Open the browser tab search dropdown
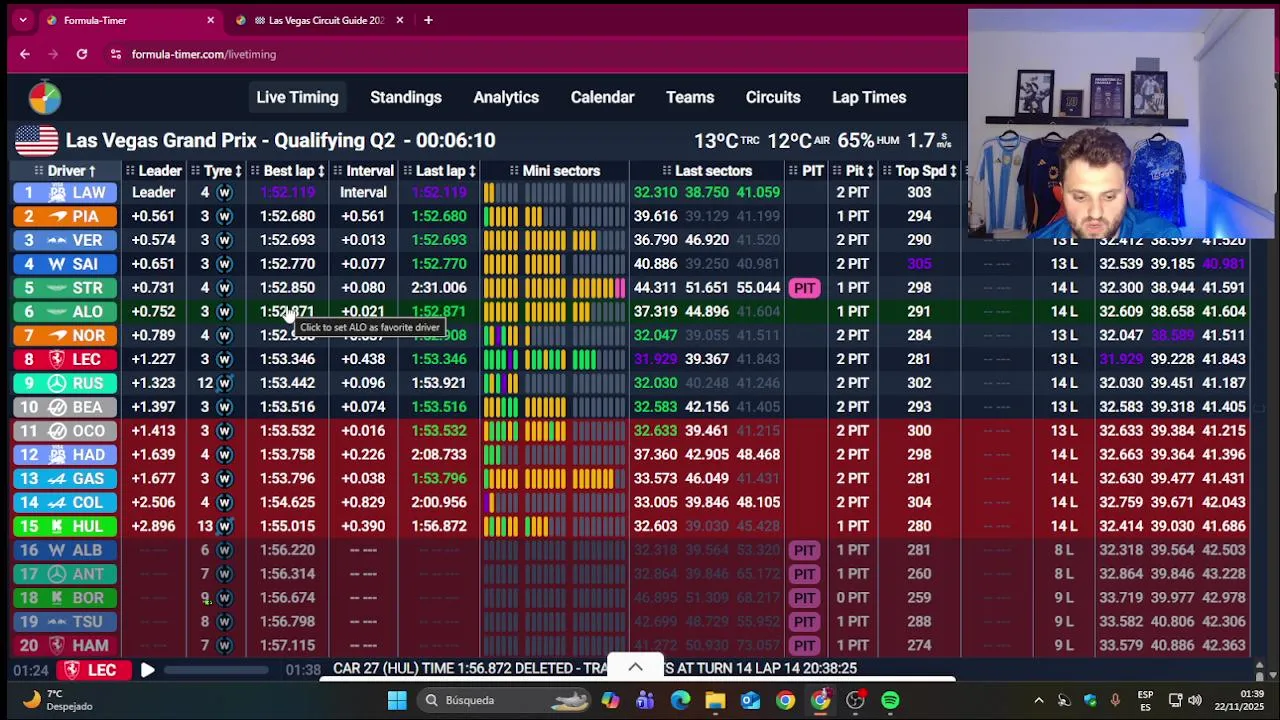Viewport: 1280px width, 720px height. tap(23, 20)
